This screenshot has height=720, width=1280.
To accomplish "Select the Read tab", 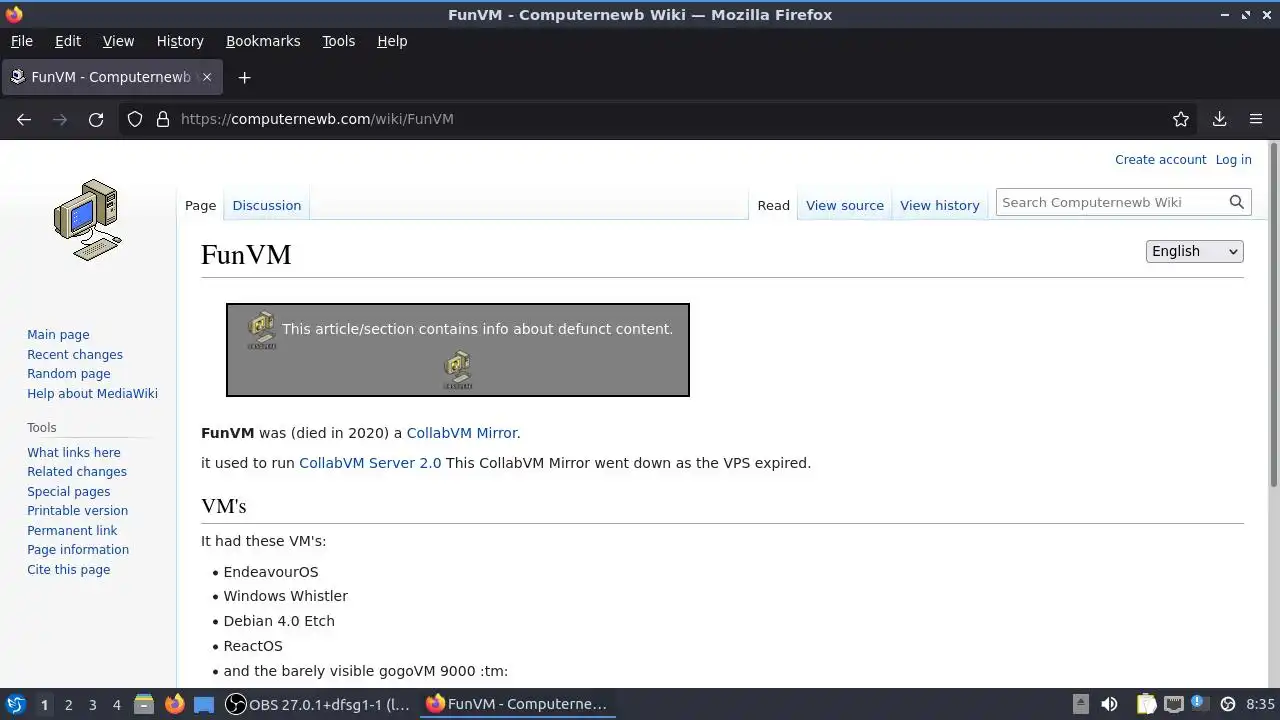I will coord(773,205).
